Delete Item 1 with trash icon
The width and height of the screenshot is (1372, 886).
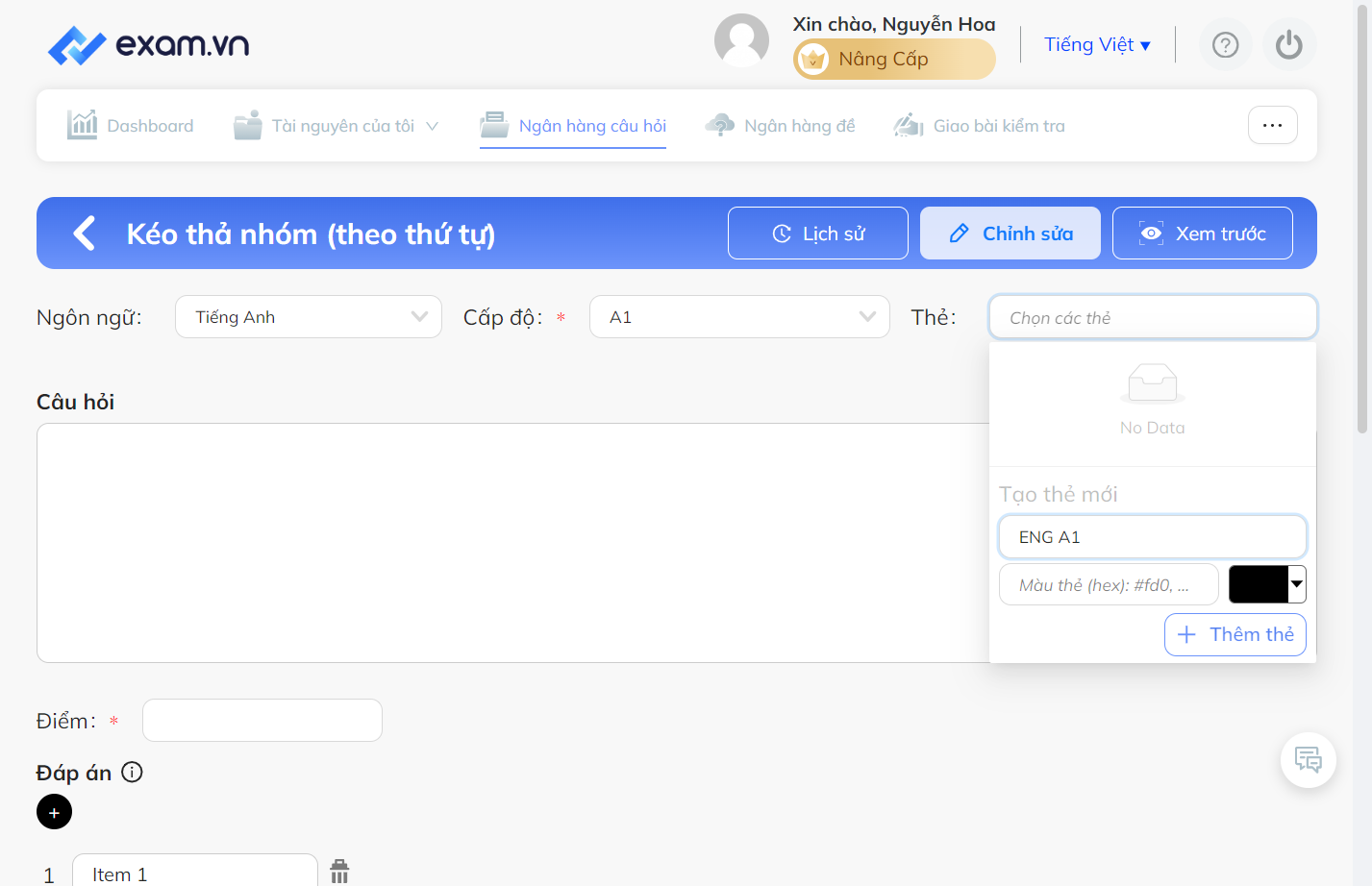(x=339, y=873)
